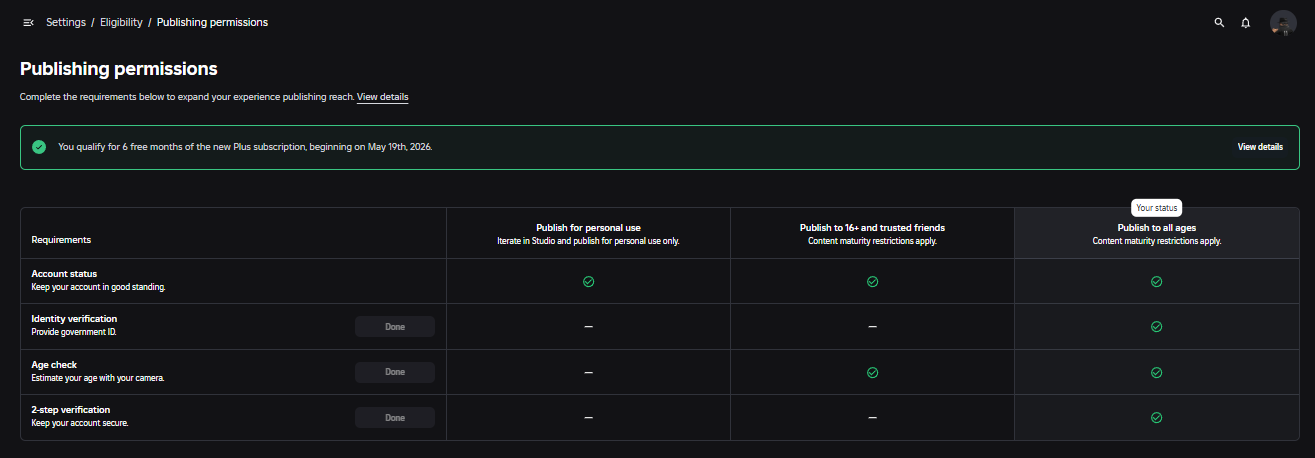Open the user avatar profile menu
This screenshot has width=1315, height=458.
pyautogui.click(x=1283, y=23)
